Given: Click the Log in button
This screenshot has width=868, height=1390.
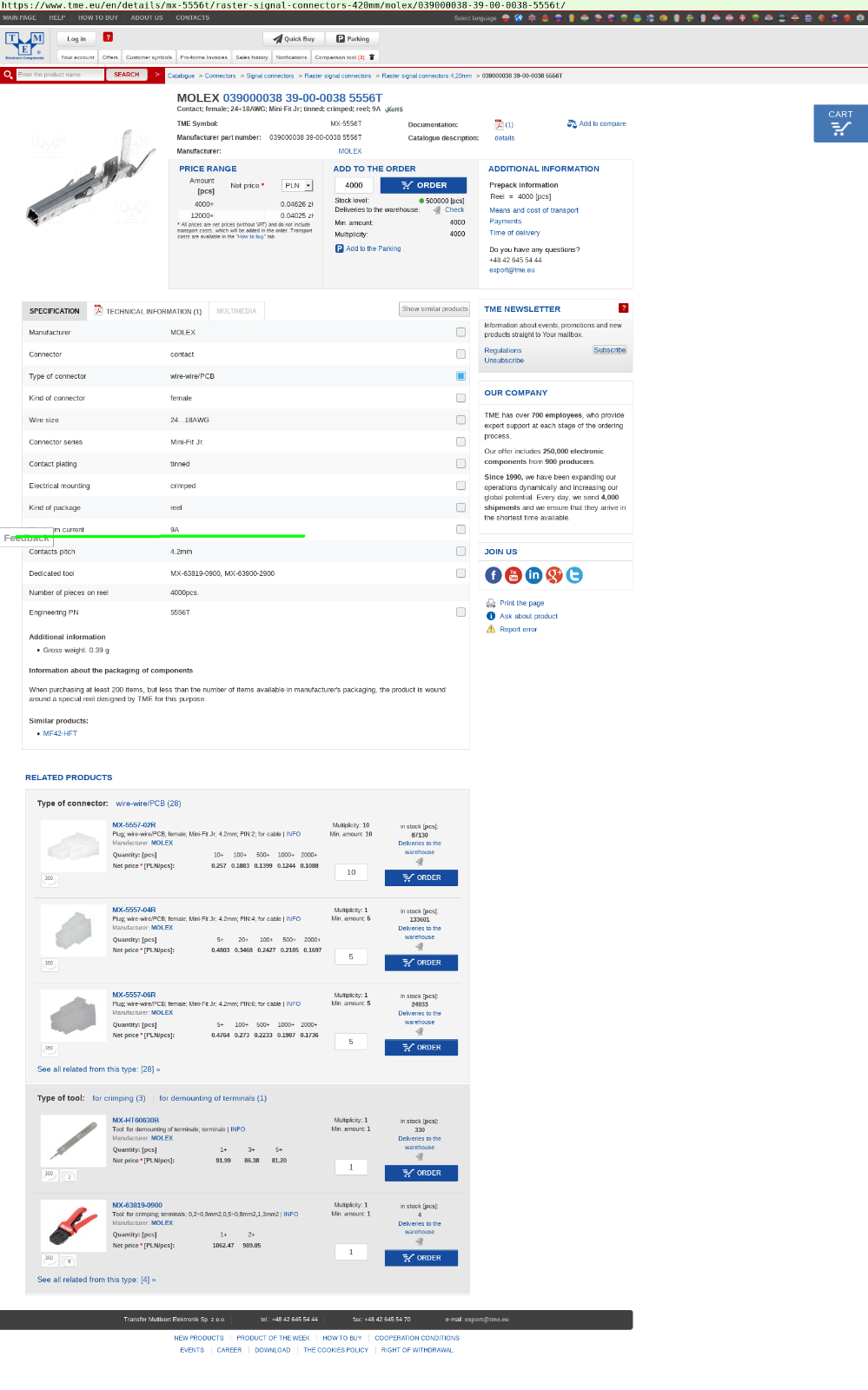Looking at the screenshot, I should [x=76, y=38].
